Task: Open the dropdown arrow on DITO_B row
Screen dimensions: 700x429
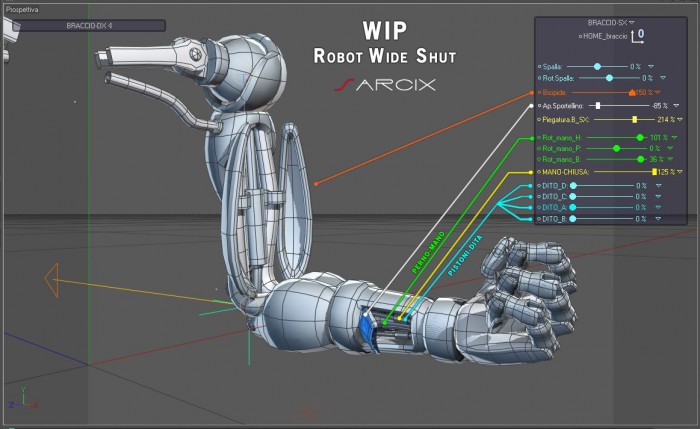Action: pos(658,219)
